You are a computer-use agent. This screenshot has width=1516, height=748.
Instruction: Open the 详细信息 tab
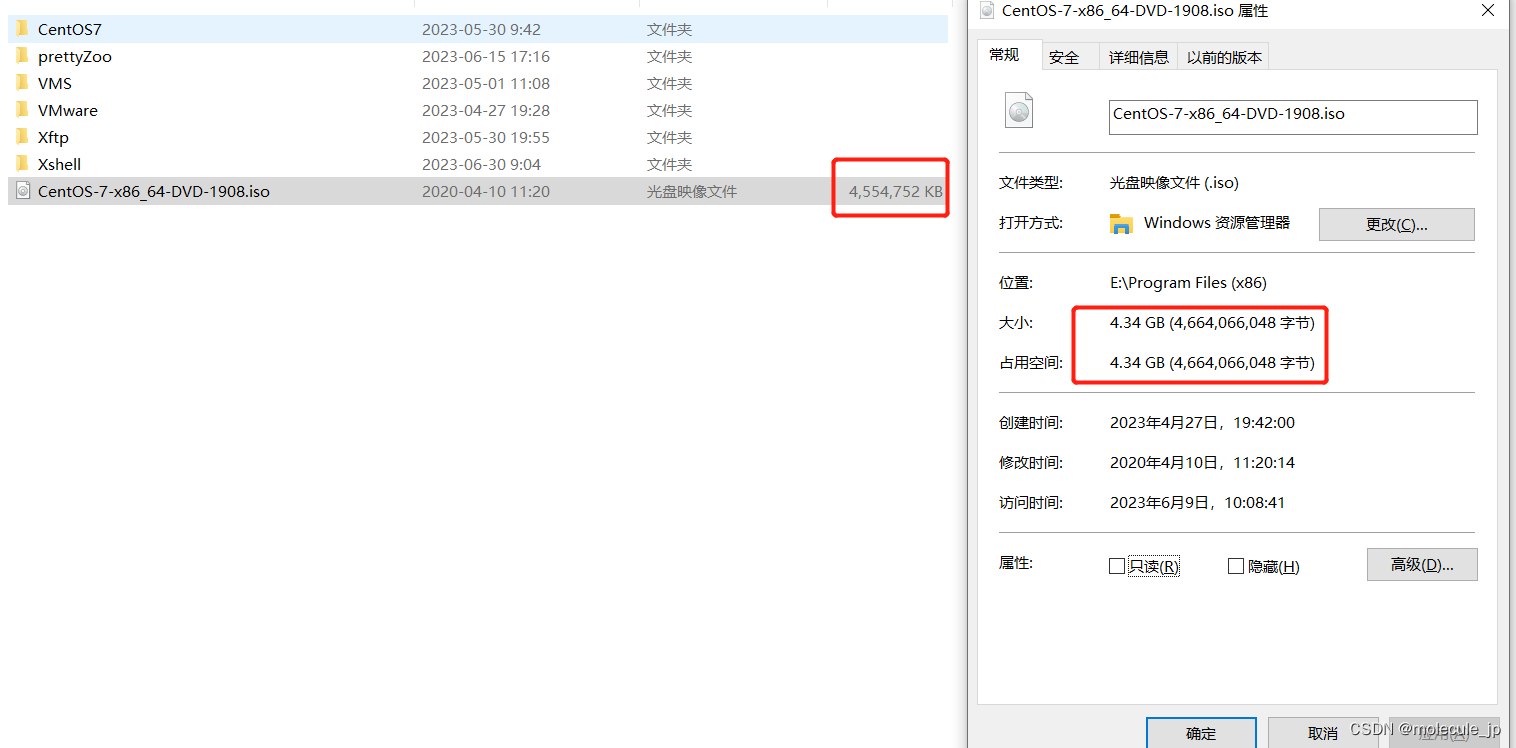[1138, 57]
